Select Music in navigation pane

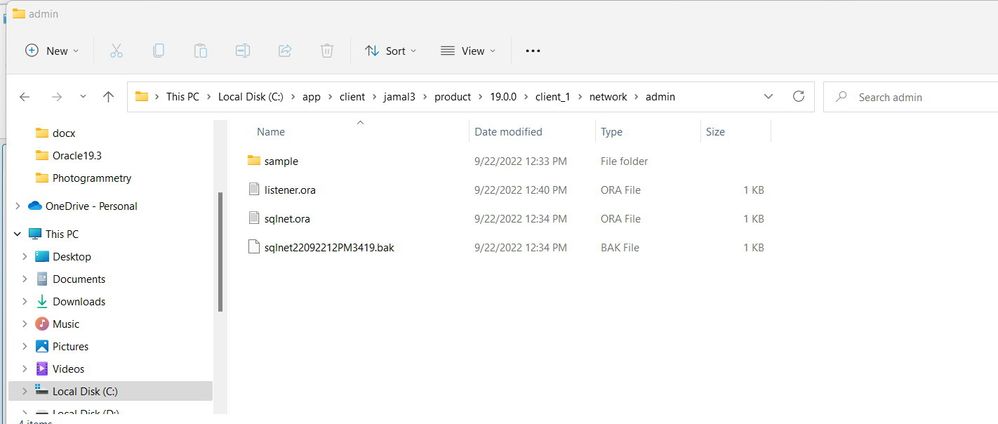coord(66,324)
